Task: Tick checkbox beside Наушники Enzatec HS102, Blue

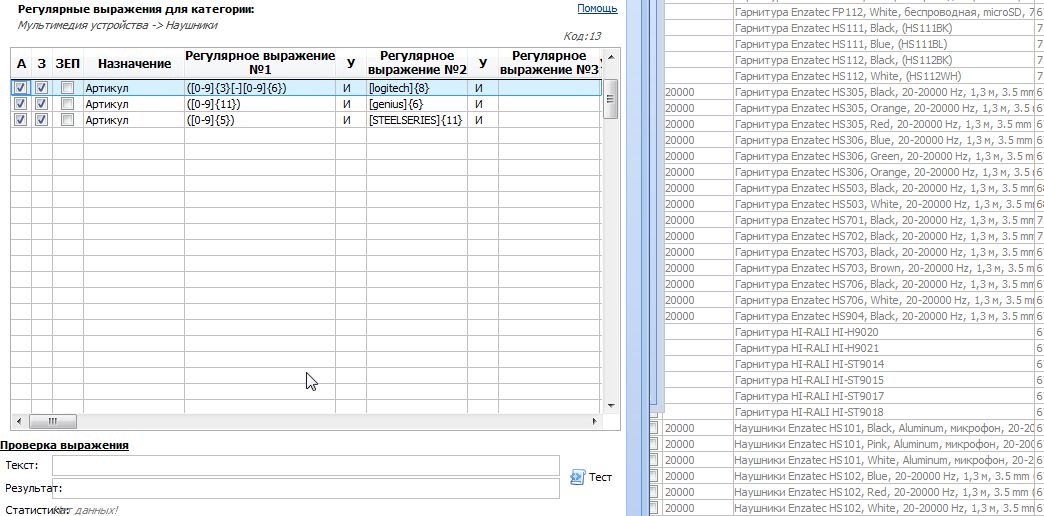Action: click(x=654, y=475)
